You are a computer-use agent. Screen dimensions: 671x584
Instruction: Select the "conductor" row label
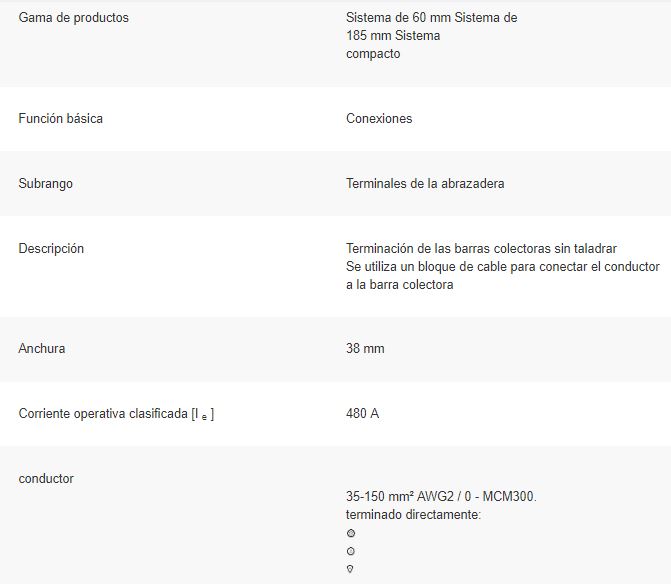[x=46, y=479]
